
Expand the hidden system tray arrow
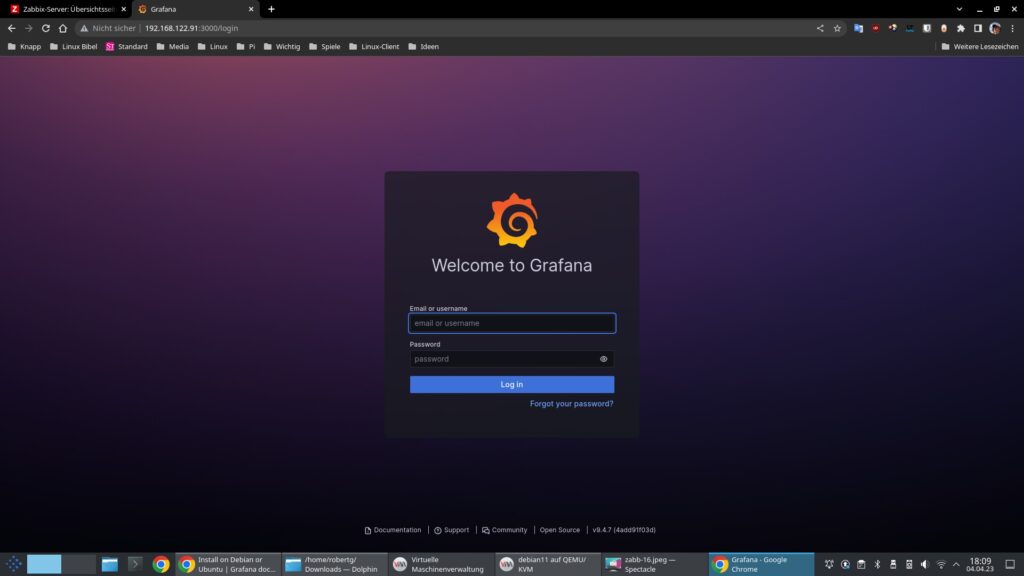(956, 564)
